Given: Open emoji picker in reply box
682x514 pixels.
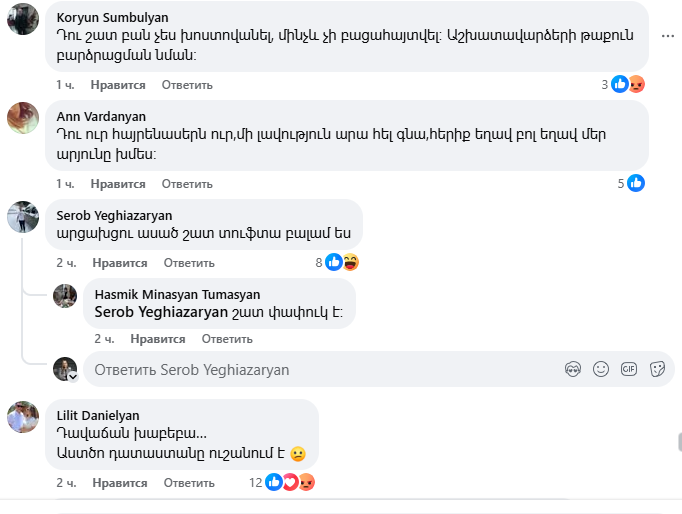Looking at the screenshot, I should [x=601, y=369].
